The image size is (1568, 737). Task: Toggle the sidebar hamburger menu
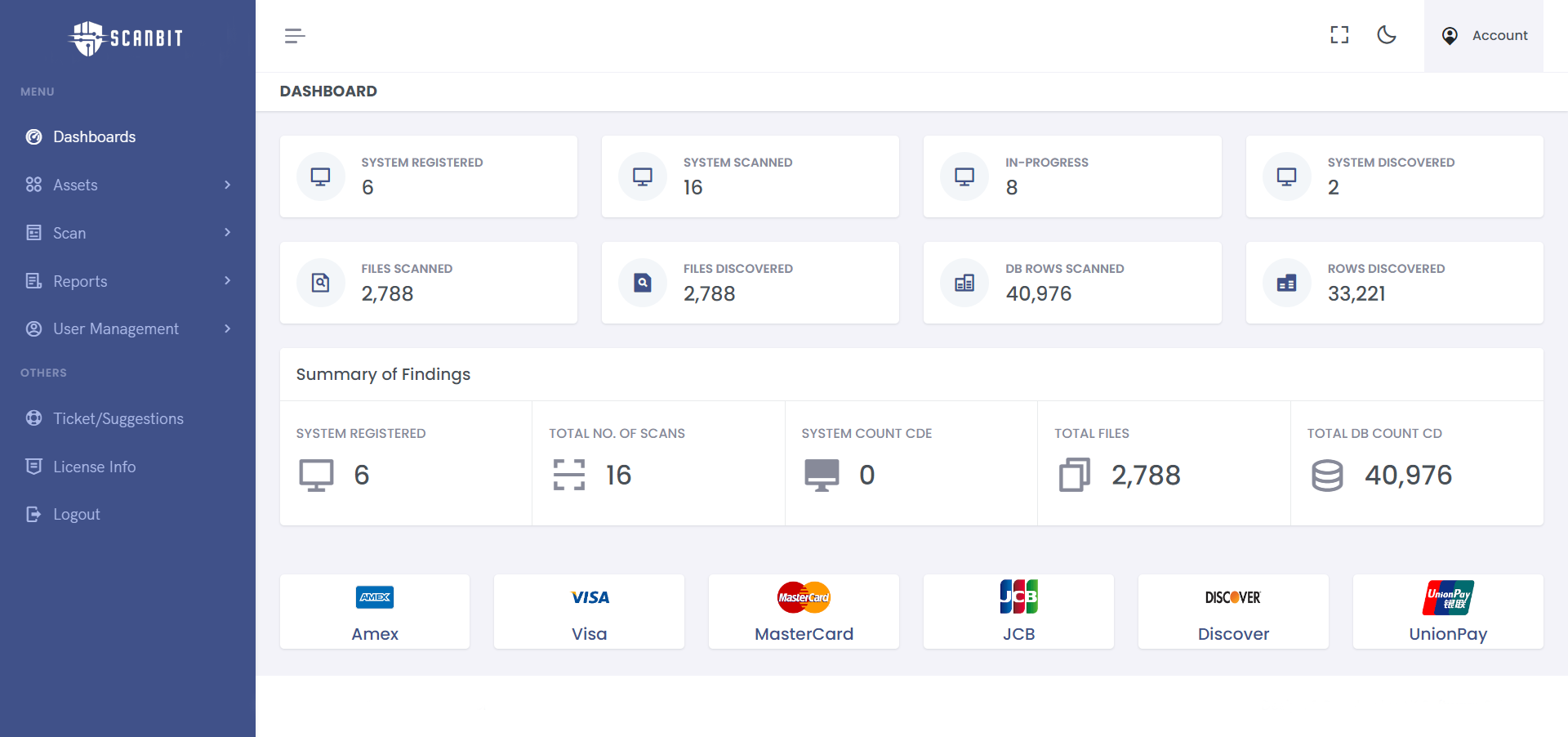[x=295, y=36]
